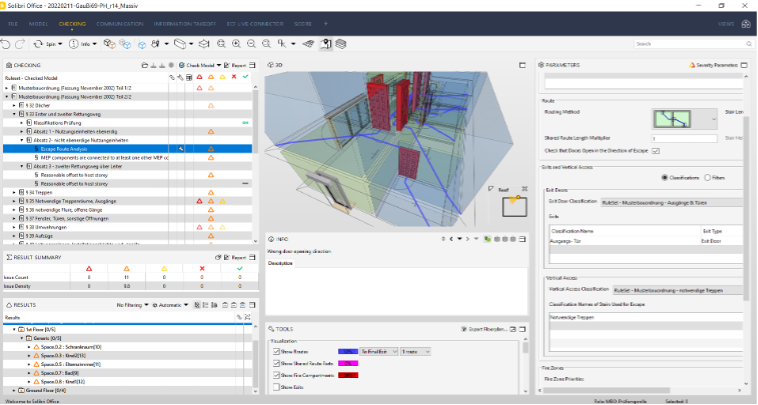Screen dimensions: 758x405
Task: Click the blue Show Routes color swatch
Action: pos(349,351)
